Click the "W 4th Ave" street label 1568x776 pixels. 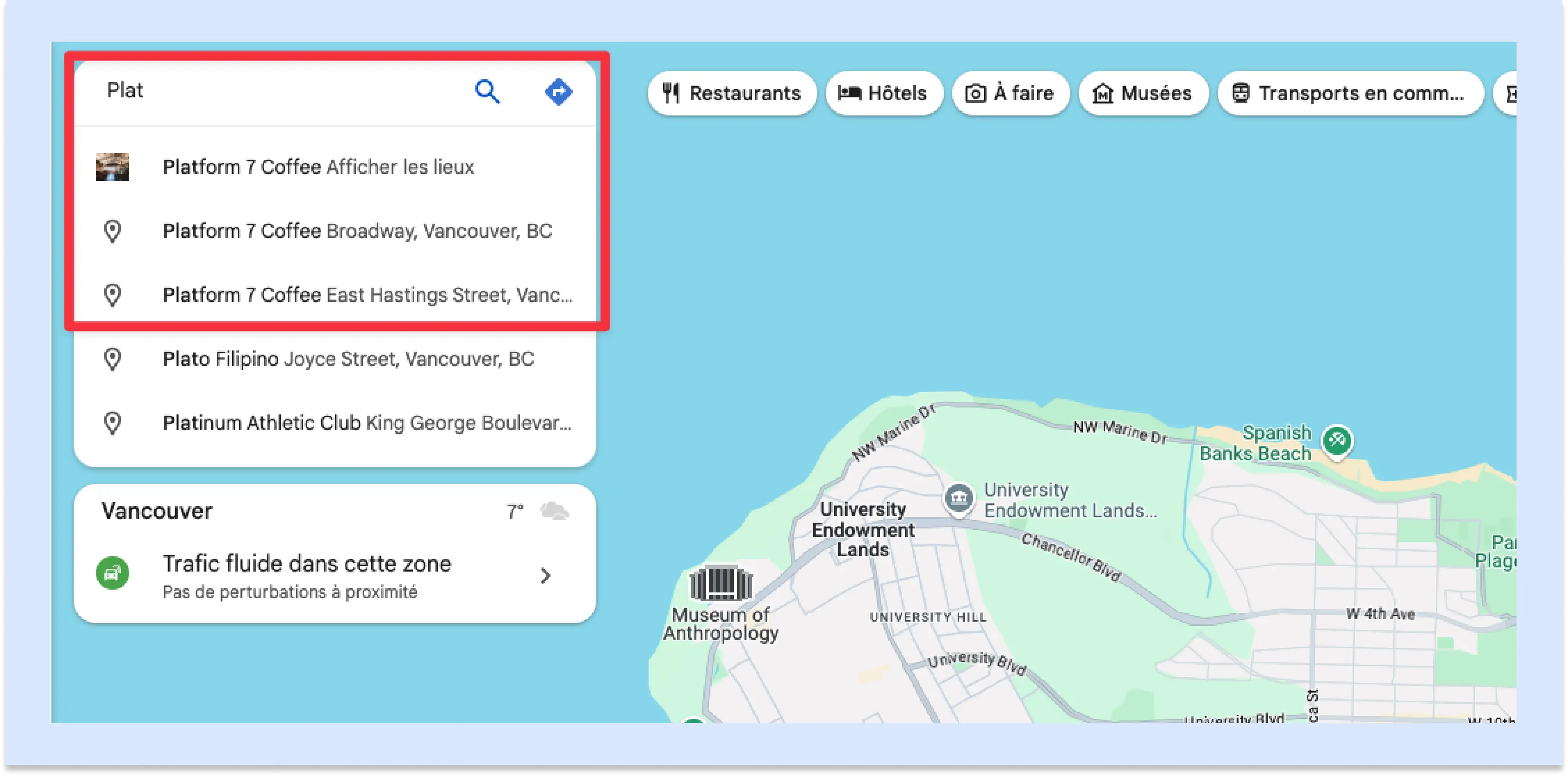1380,613
